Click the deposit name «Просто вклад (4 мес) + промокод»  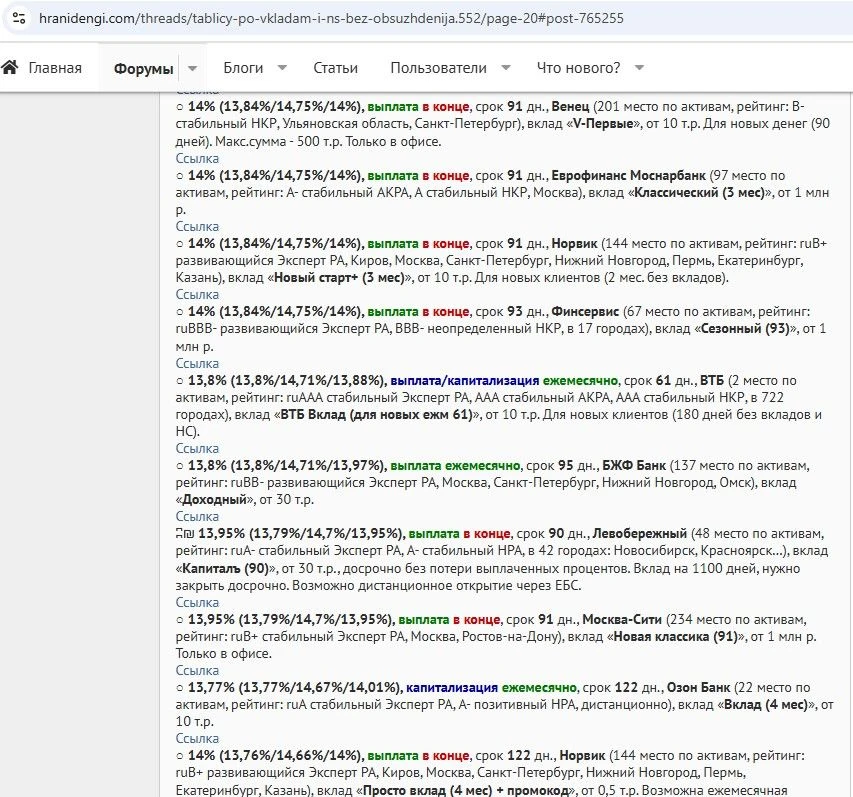click(x=466, y=790)
